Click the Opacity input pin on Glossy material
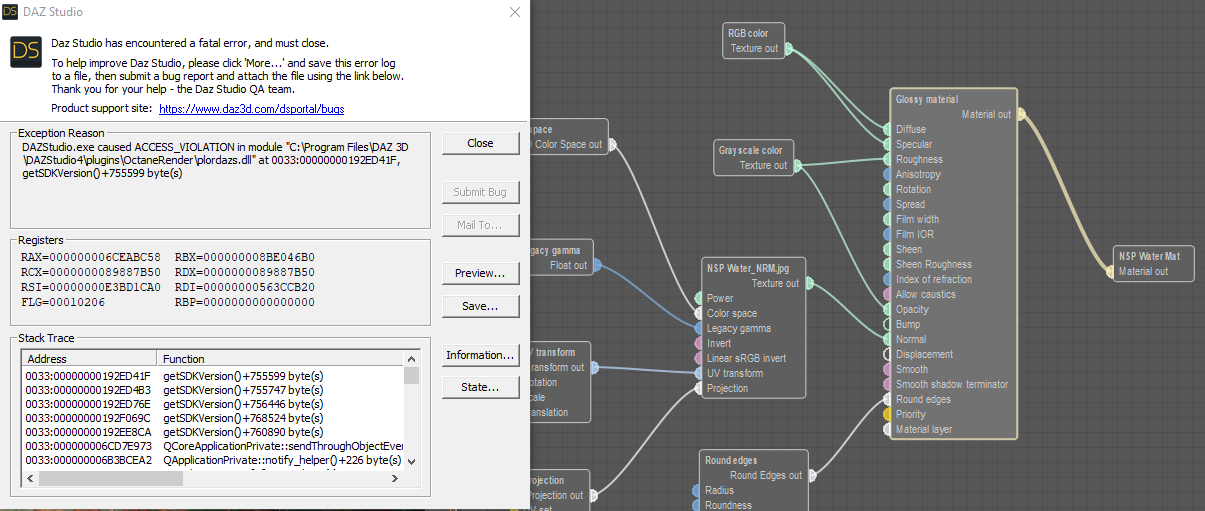1205x511 pixels. pyautogui.click(x=887, y=309)
